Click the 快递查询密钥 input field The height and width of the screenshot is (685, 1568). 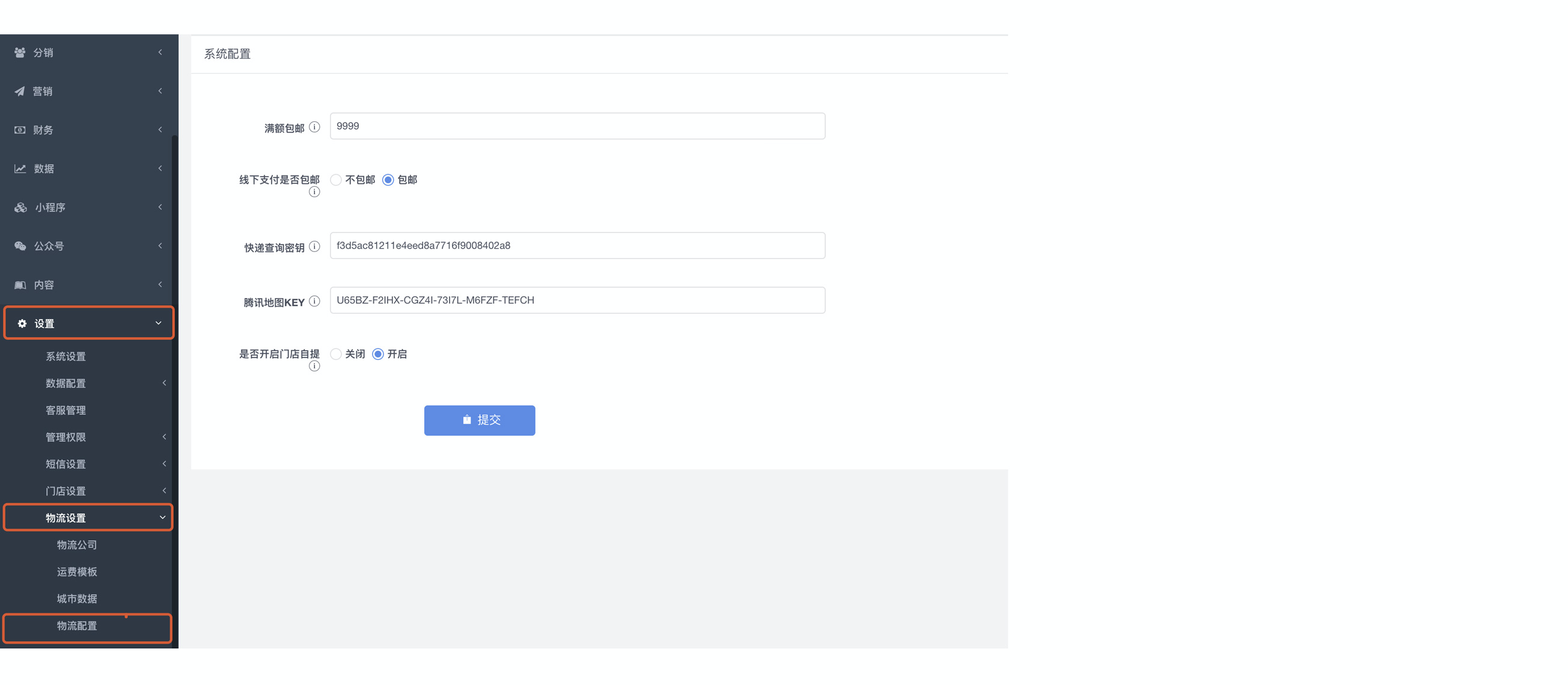(x=578, y=246)
